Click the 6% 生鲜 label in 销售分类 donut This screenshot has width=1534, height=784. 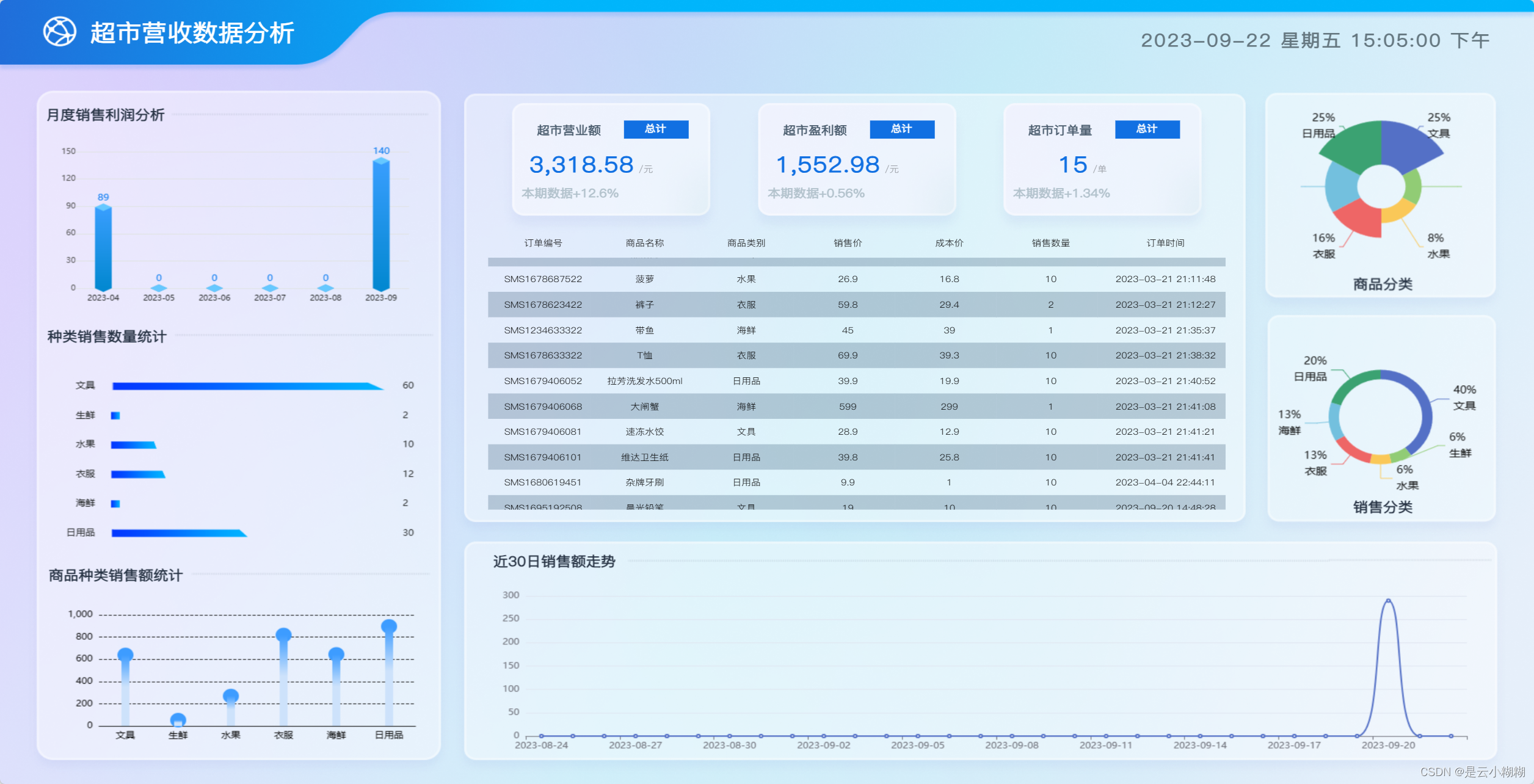[x=1460, y=445]
